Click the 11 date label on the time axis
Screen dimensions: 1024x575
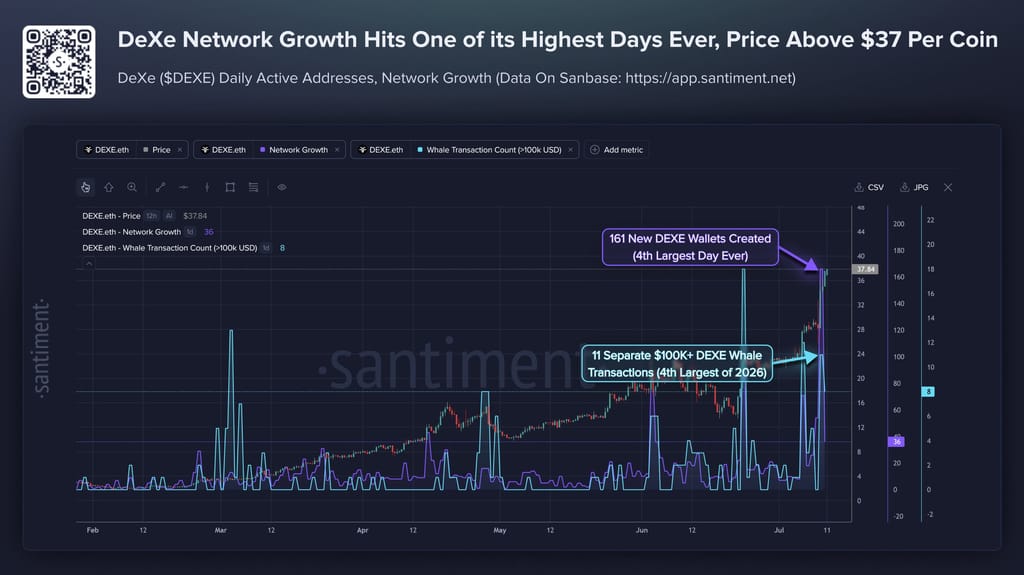(x=827, y=531)
